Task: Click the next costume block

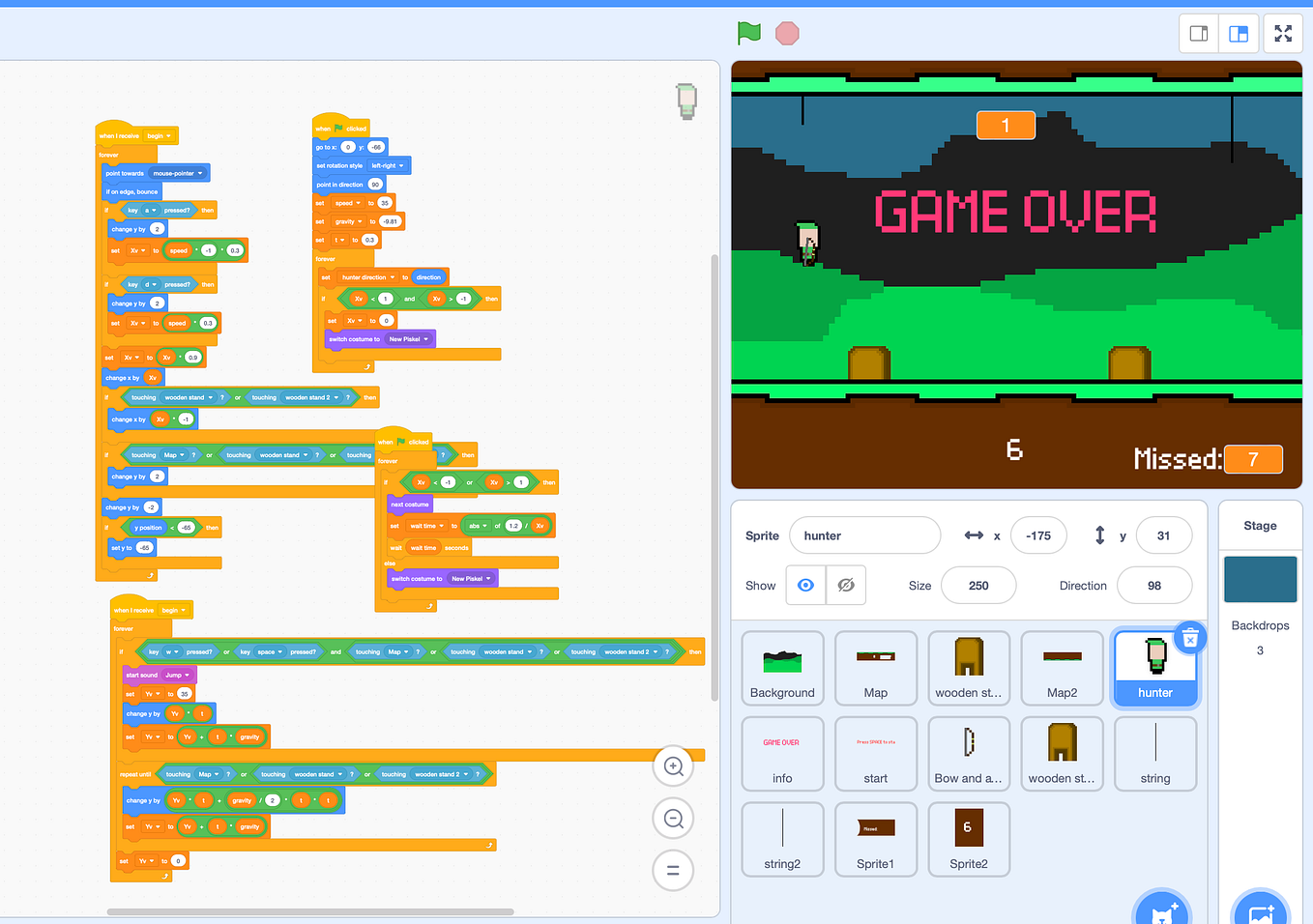Action: [409, 505]
